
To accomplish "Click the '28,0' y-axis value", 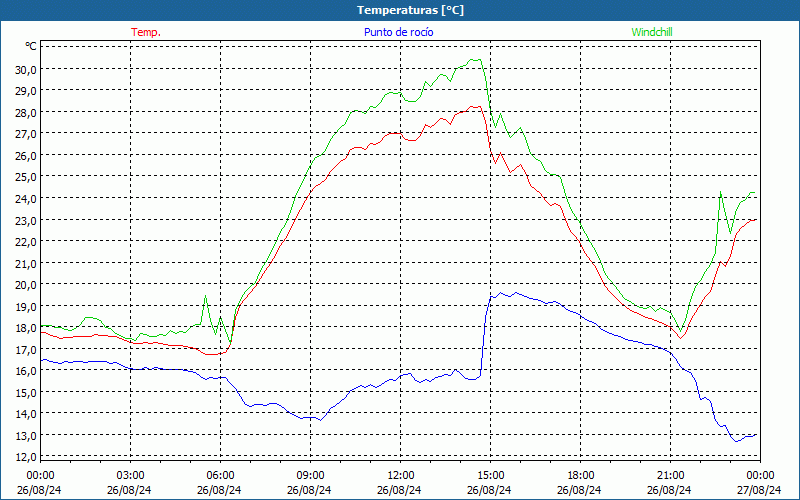I will click(x=26, y=113).
